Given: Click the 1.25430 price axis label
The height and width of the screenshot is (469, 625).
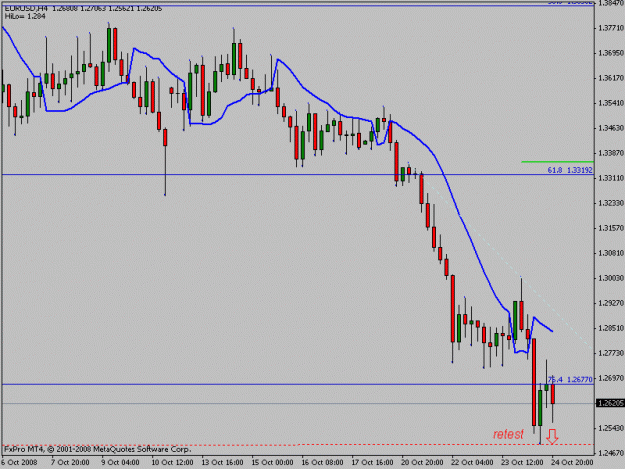Looking at the screenshot, I should (x=611, y=428).
